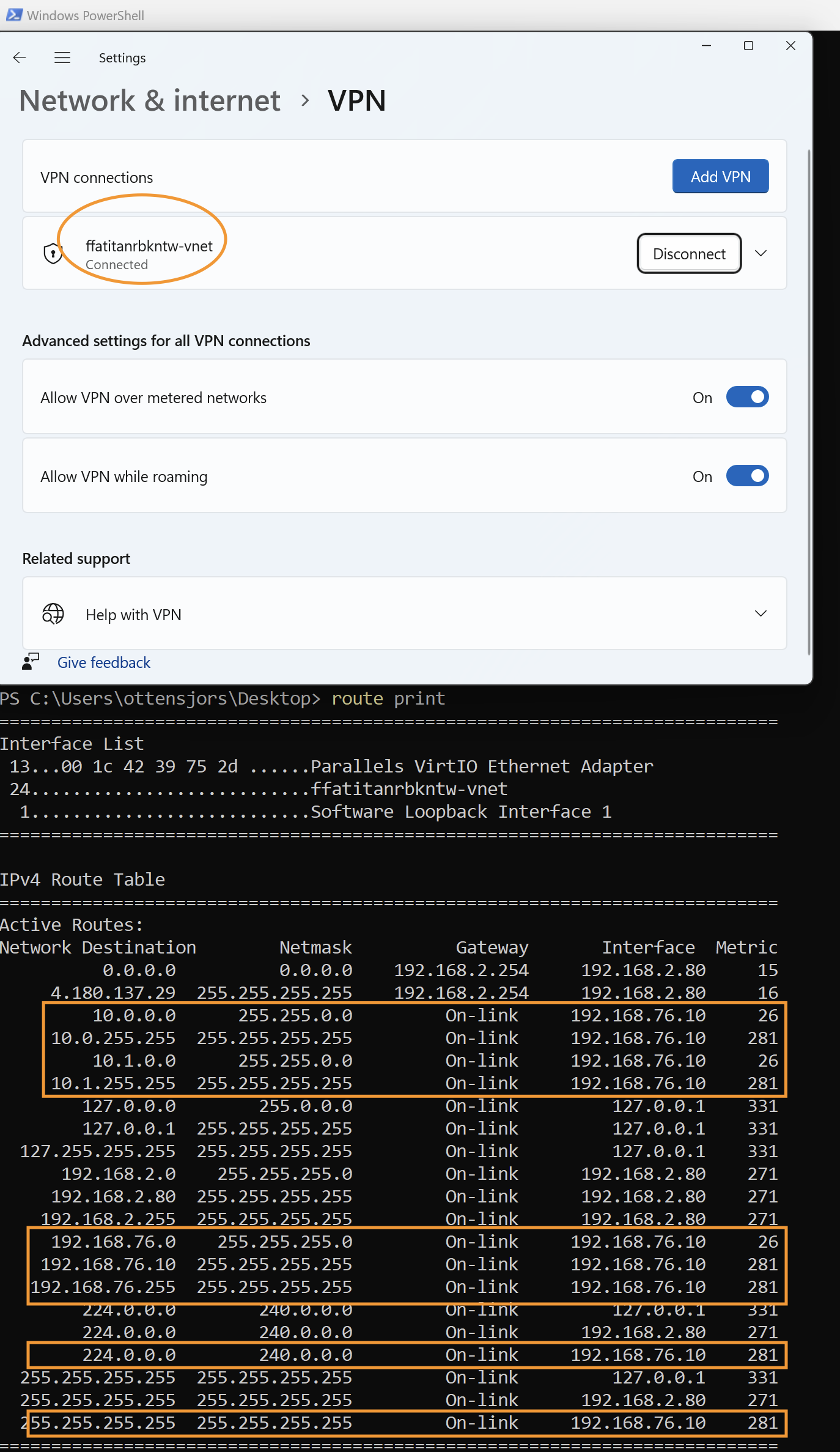Click the Related support heading
This screenshot has width=840, height=1452.
(76, 558)
